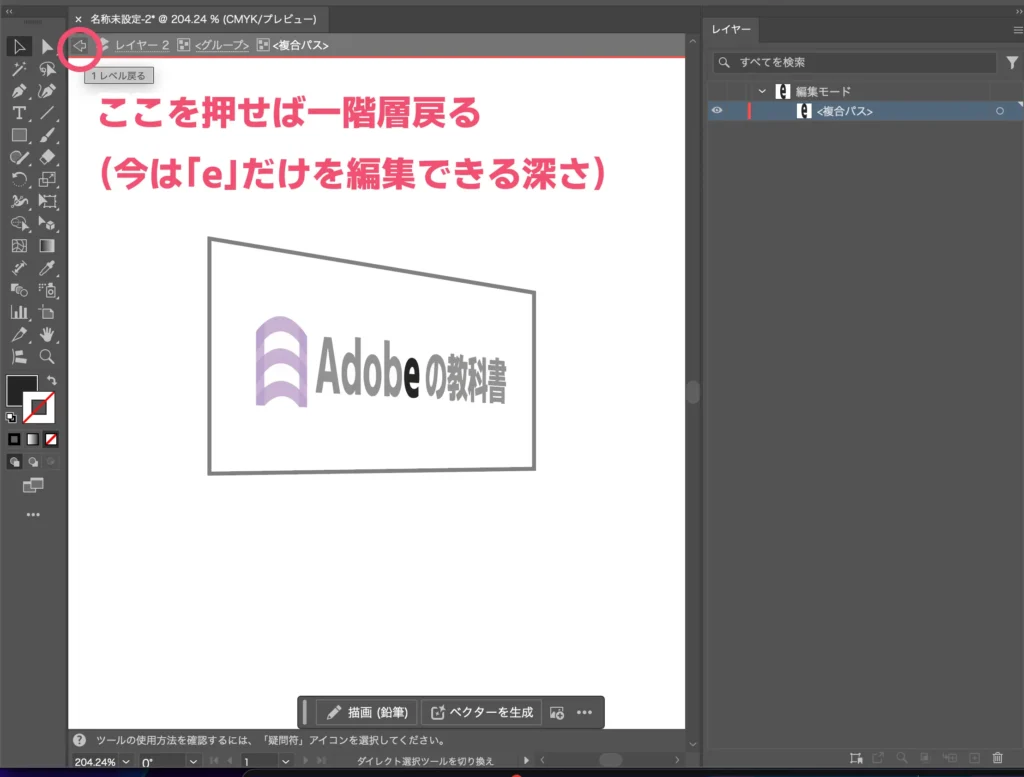Viewport: 1024px width, 777px height.
Task: Collapse the 編集モード disclosure chevron
Action: (762, 91)
